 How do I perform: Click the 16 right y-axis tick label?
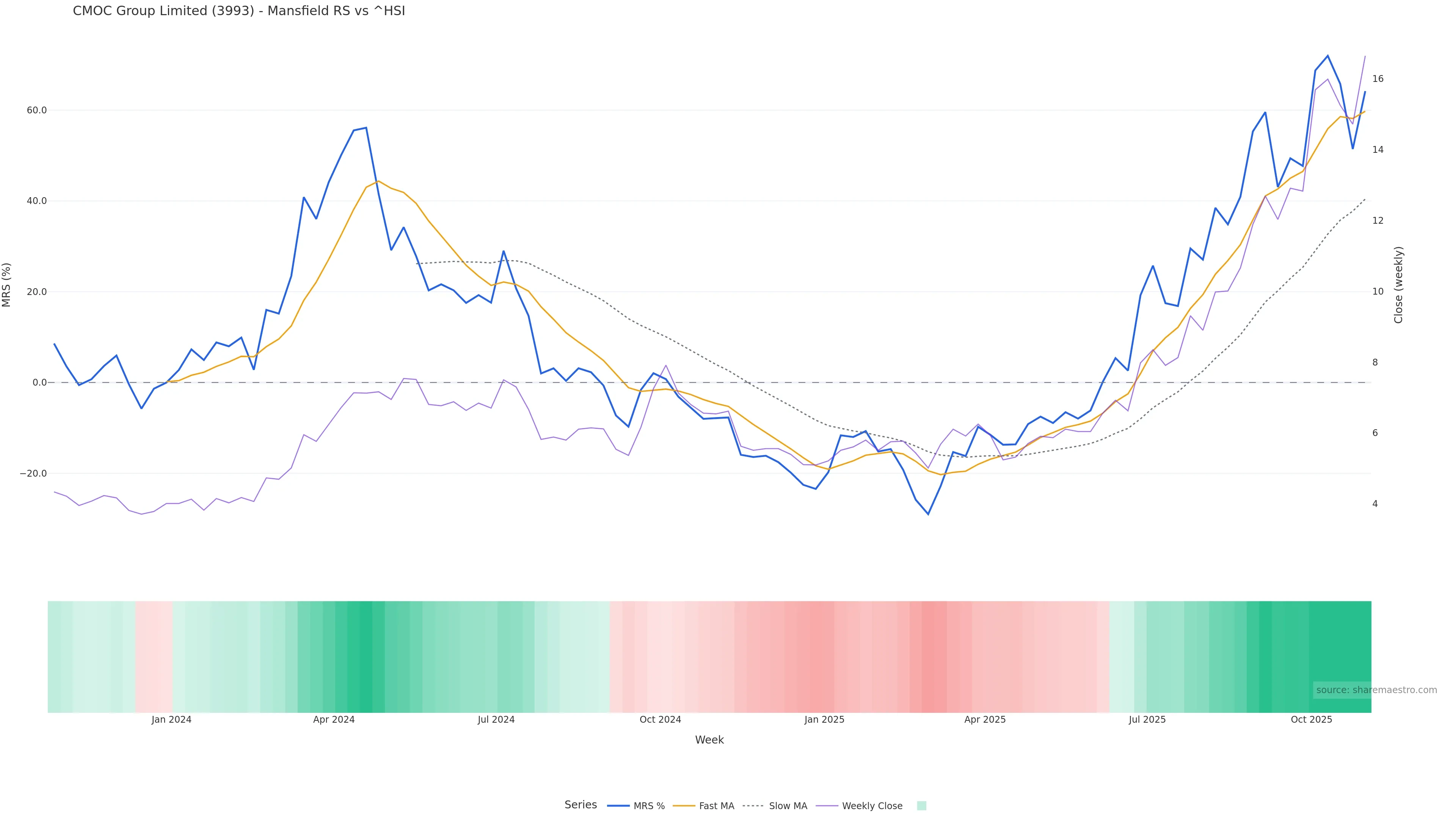click(x=1378, y=78)
